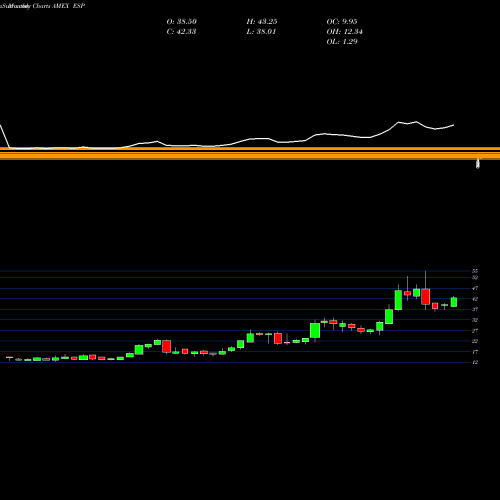
Task: Click the 22 price axis label
Action: (x=475, y=341)
